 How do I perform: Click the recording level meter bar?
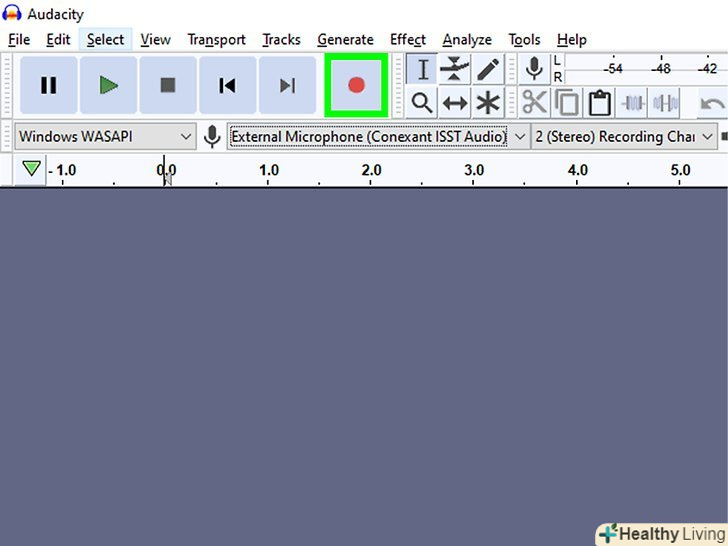tap(646, 69)
